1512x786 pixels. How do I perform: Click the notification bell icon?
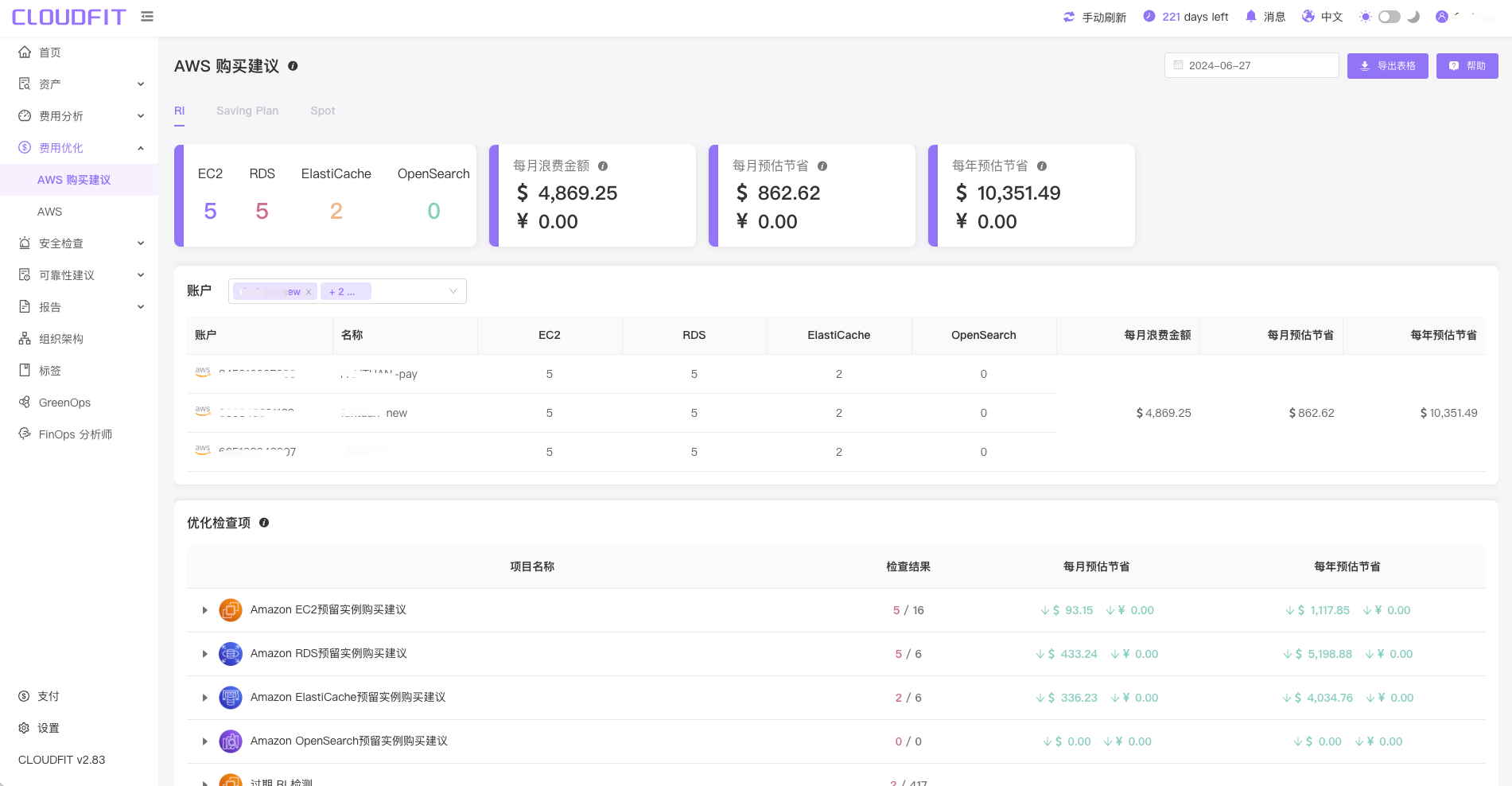click(x=1251, y=16)
